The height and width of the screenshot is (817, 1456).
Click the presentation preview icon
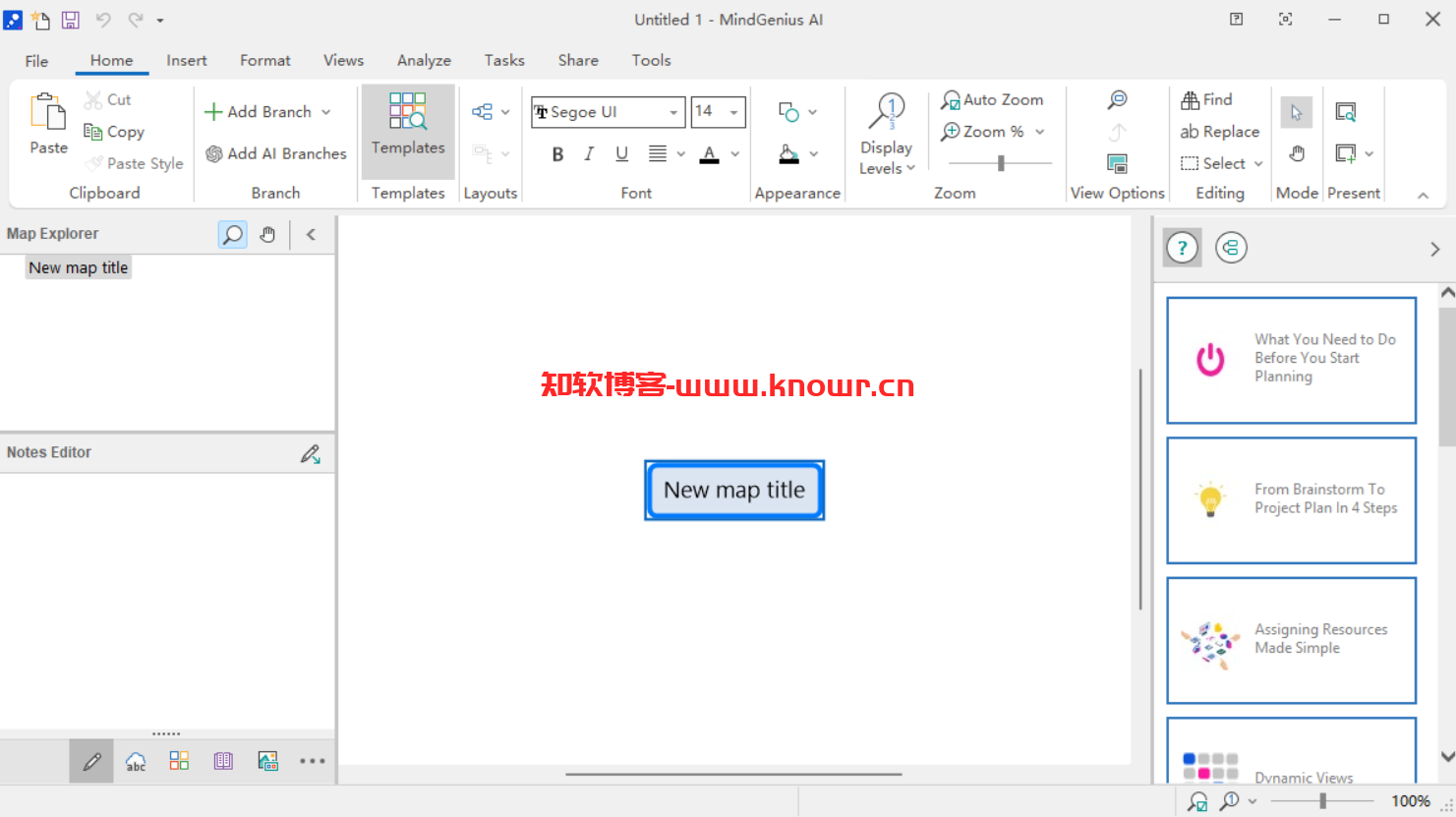[x=1346, y=112]
